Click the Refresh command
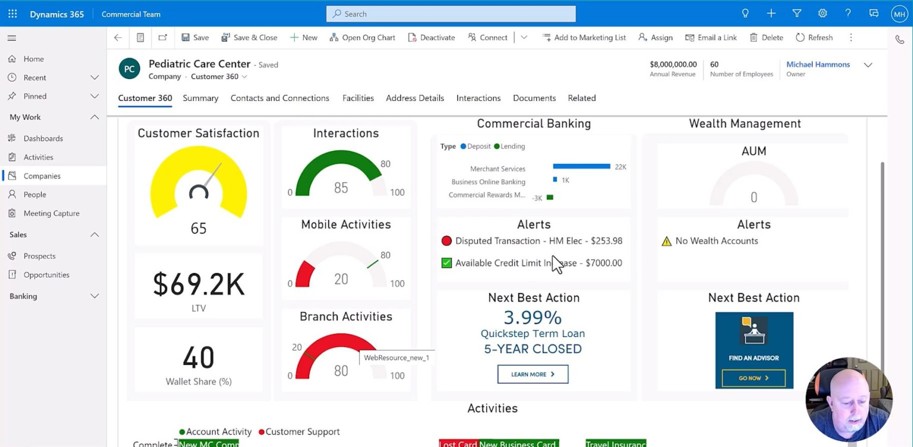The width and height of the screenshot is (913, 447). click(x=814, y=37)
